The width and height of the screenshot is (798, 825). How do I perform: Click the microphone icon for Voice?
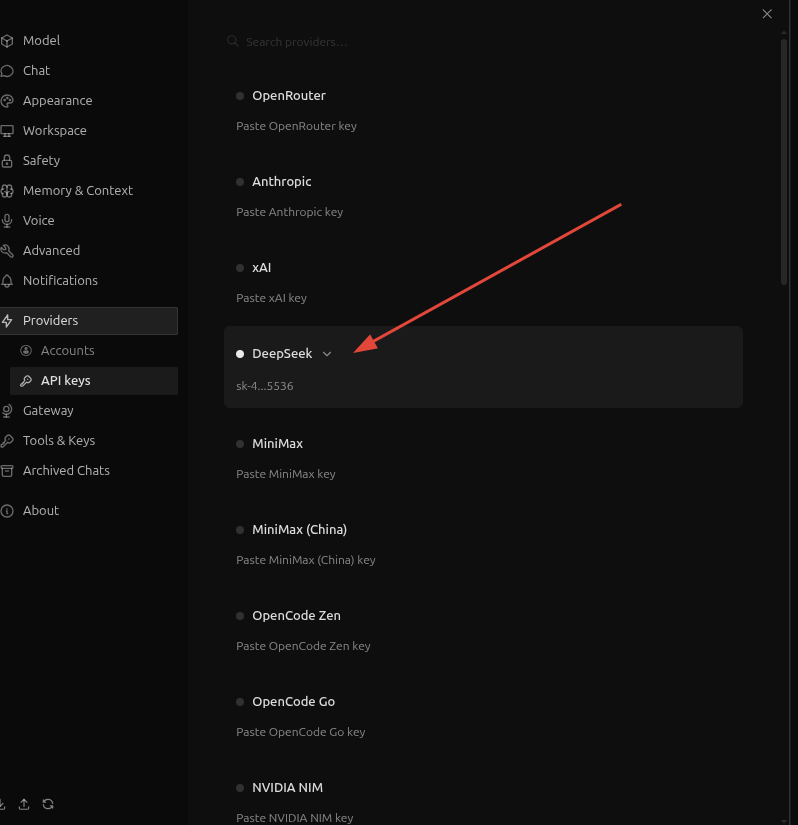click(7, 221)
